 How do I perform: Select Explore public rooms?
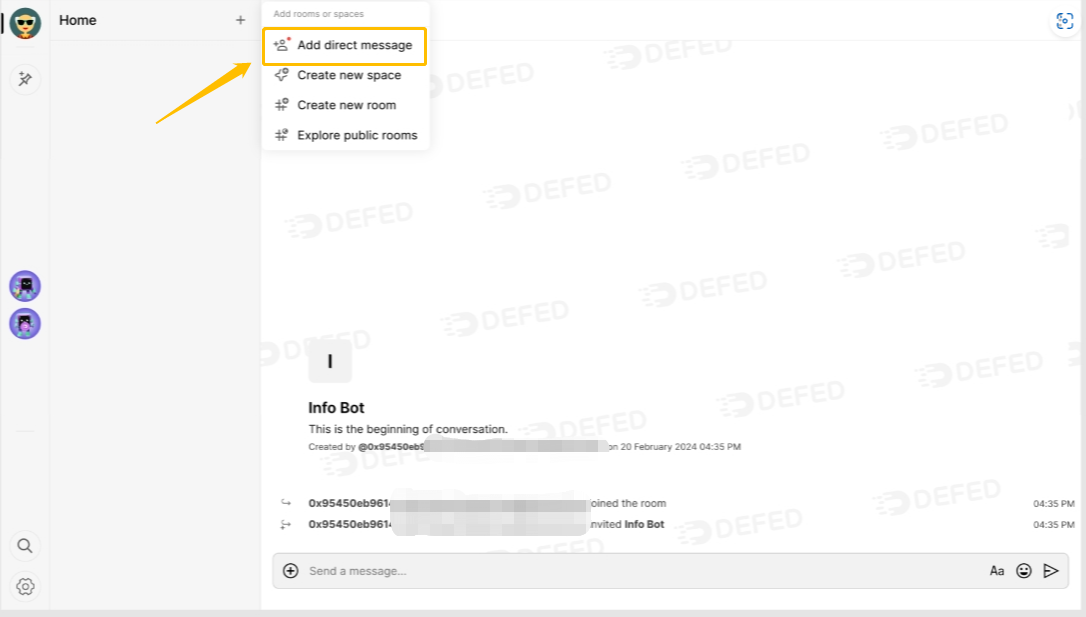344,135
